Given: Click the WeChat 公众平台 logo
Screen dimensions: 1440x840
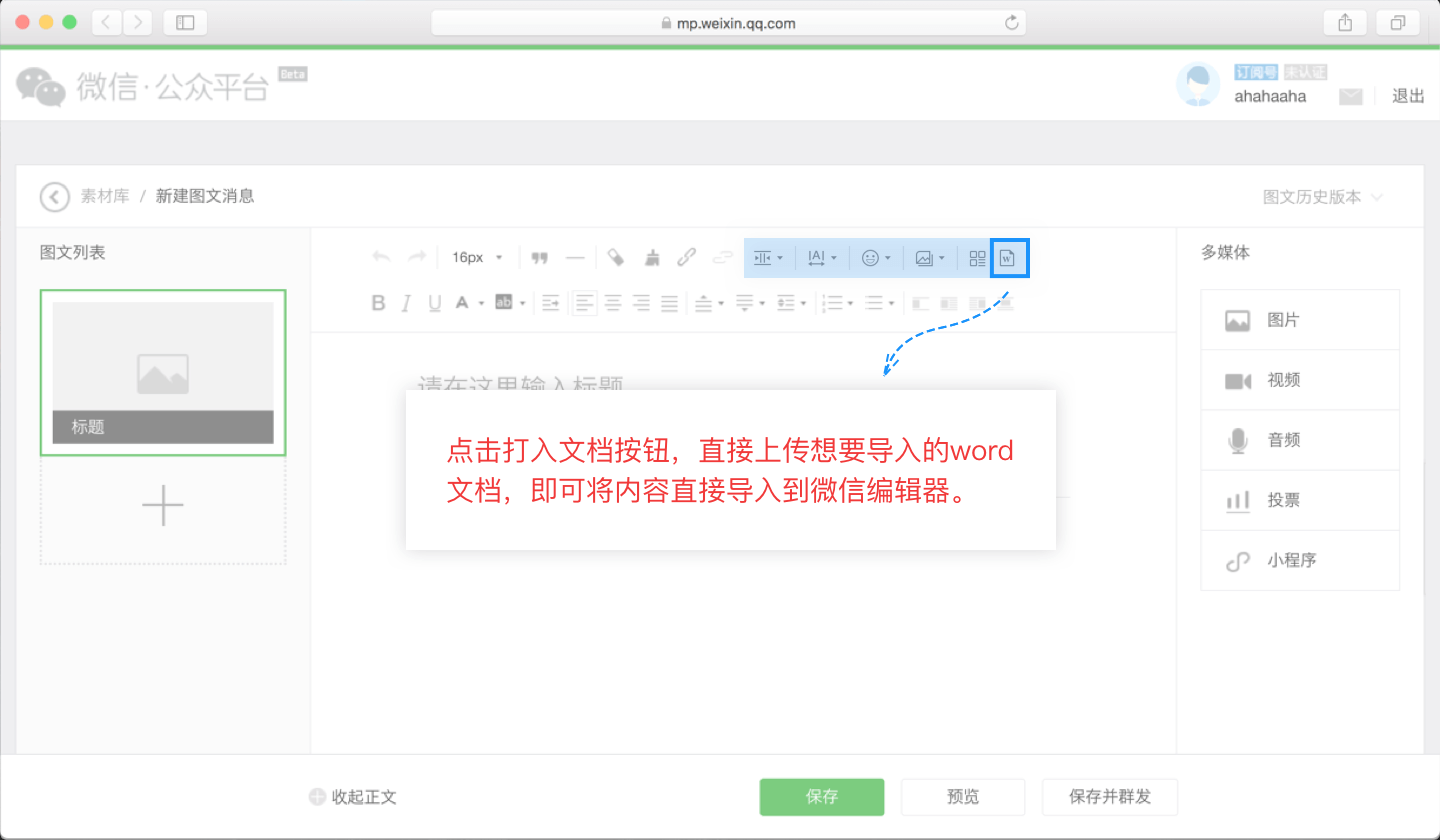Looking at the screenshot, I should click(x=143, y=86).
